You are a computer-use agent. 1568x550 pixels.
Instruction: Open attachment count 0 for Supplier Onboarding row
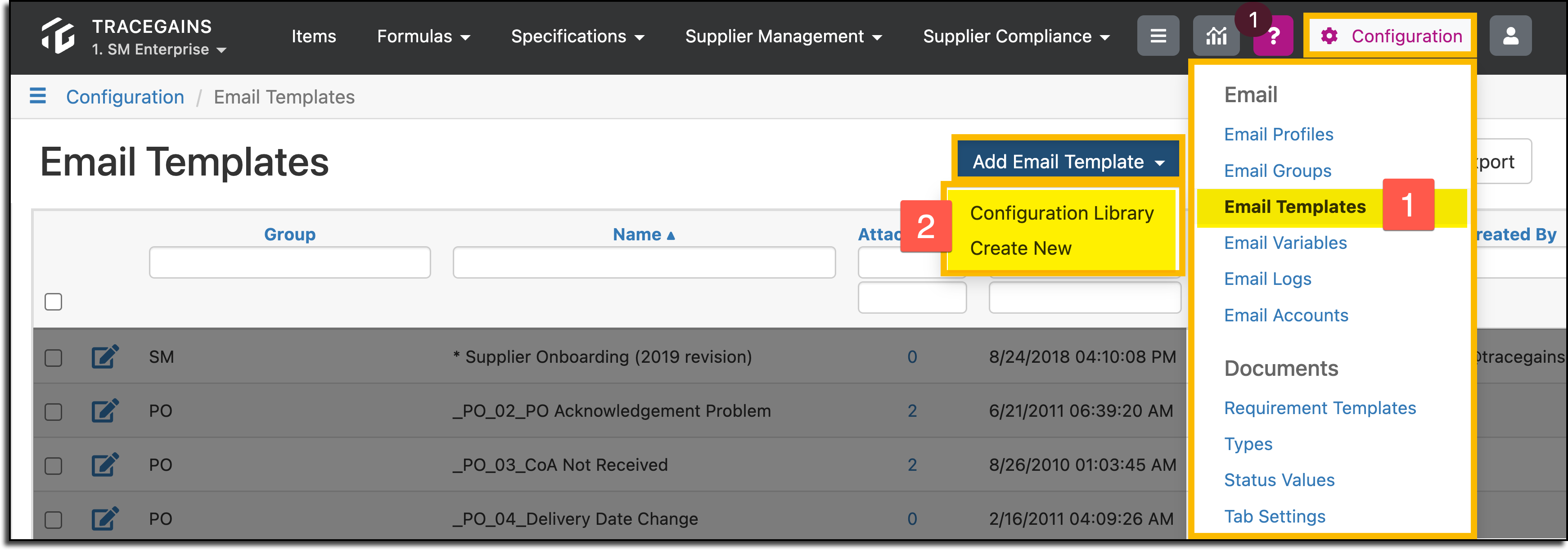coord(912,356)
